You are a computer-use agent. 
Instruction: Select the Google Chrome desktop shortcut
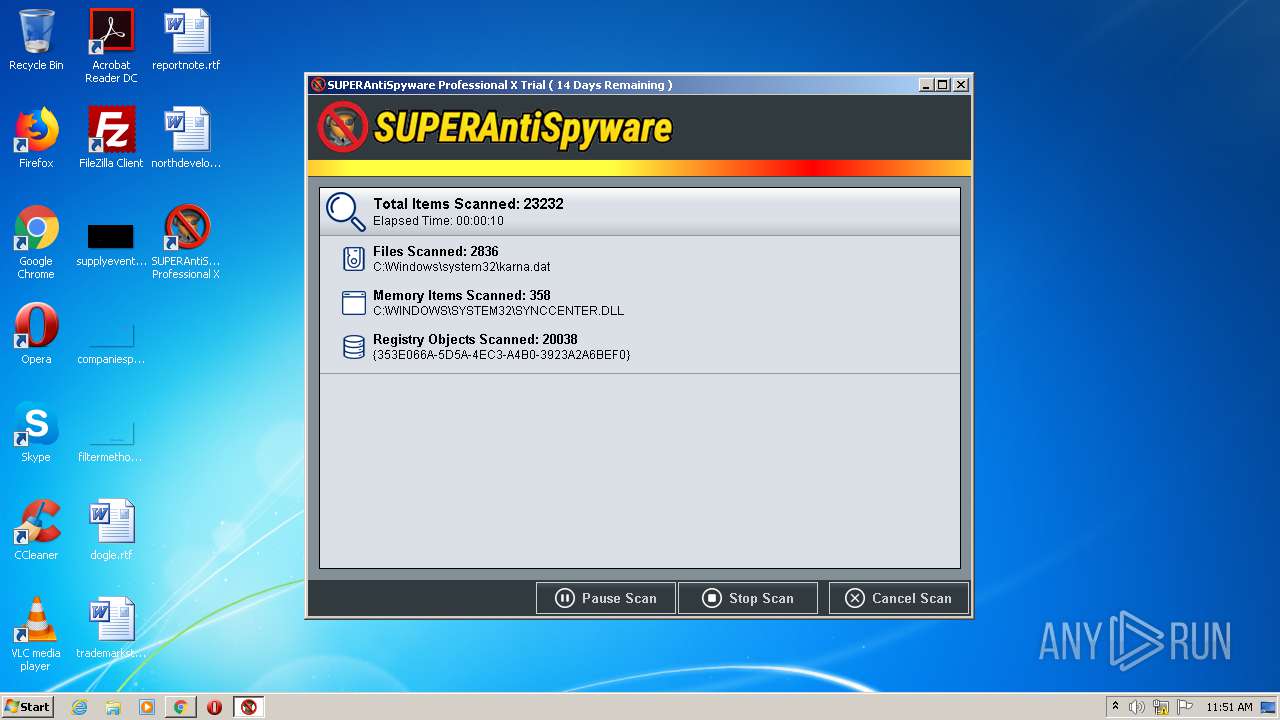pos(36,242)
